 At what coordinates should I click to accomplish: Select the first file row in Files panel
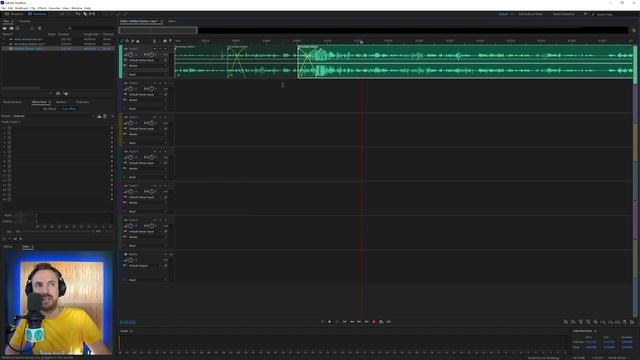click(58, 39)
